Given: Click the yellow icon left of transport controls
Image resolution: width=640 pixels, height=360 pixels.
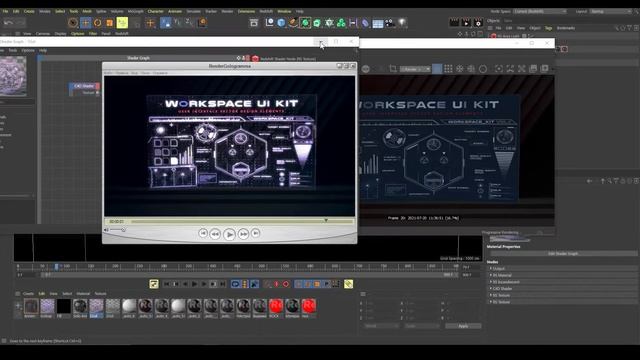Looking at the screenshot, I should tap(154, 284).
